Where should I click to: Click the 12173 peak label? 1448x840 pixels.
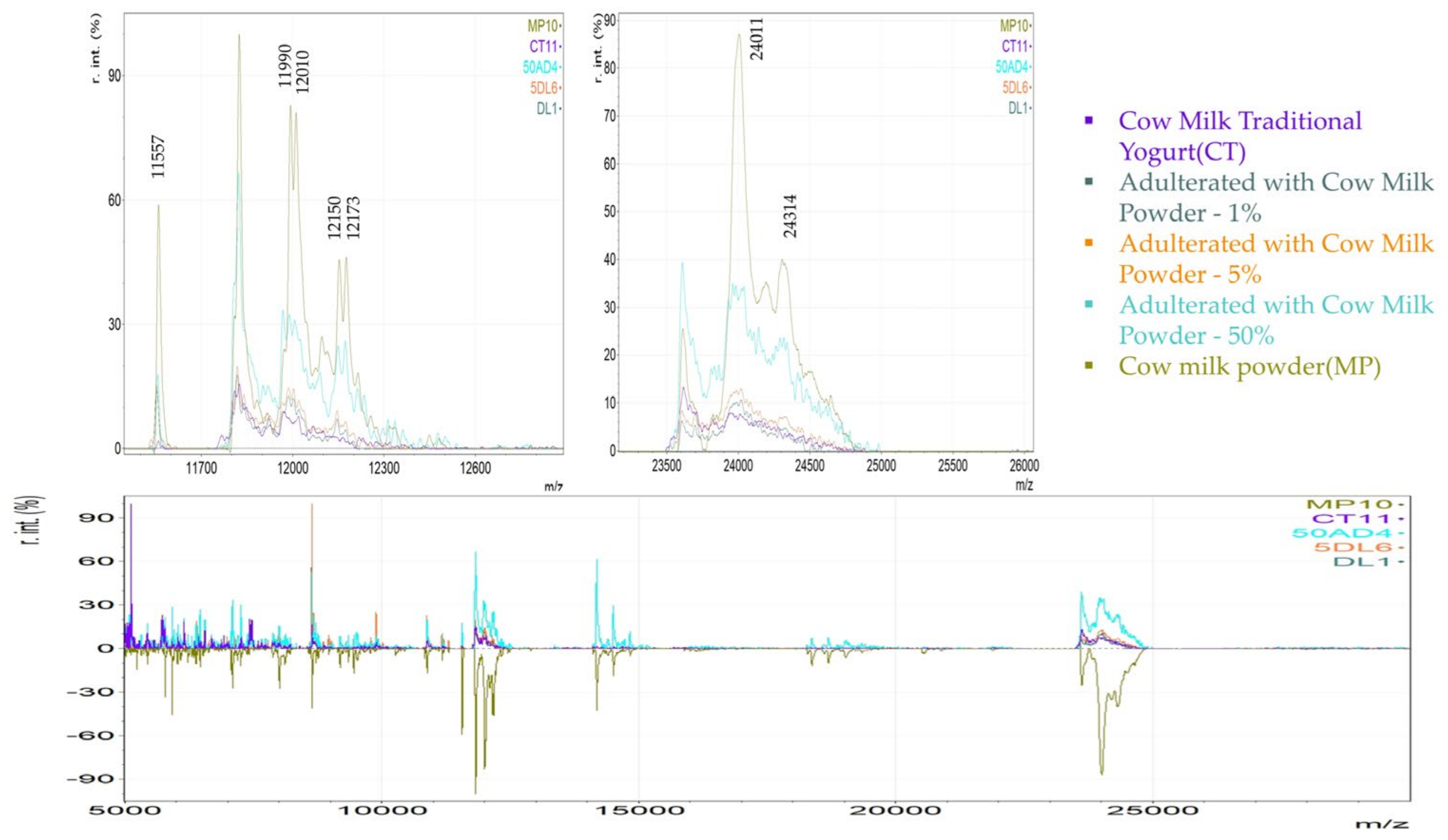click(353, 218)
